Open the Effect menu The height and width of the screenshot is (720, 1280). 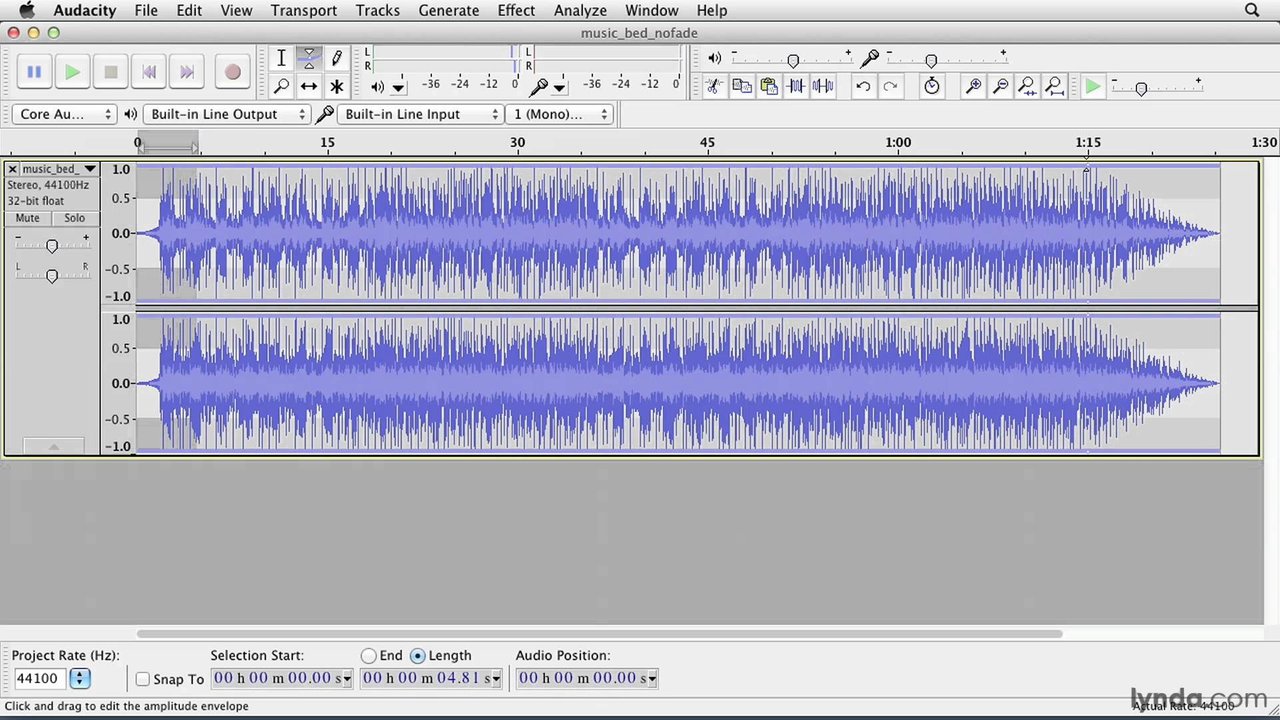point(516,10)
